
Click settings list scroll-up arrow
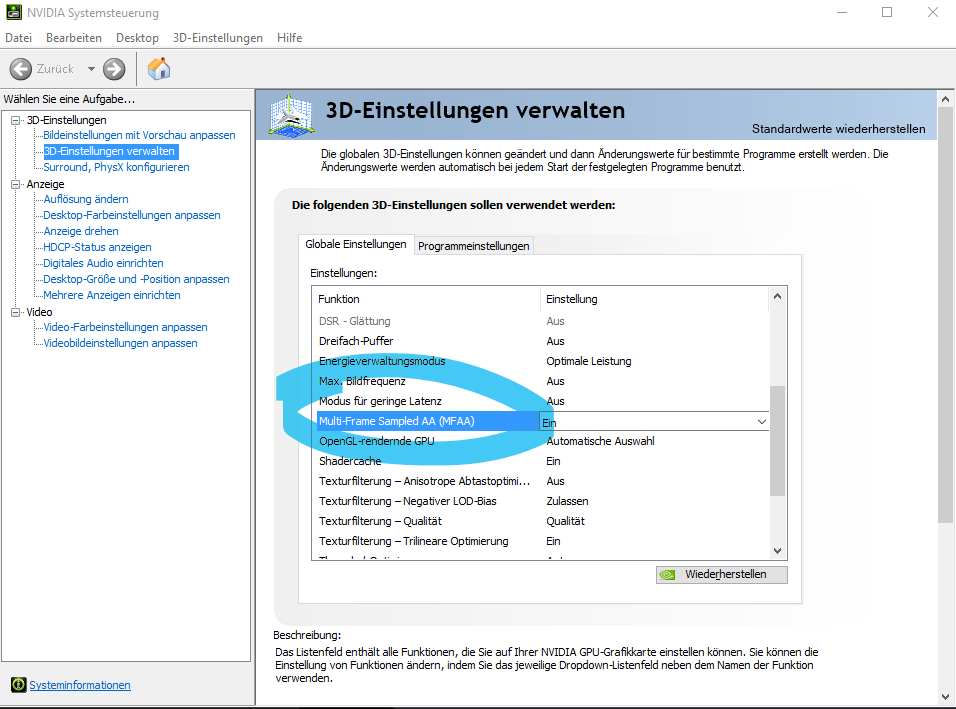tap(777, 296)
